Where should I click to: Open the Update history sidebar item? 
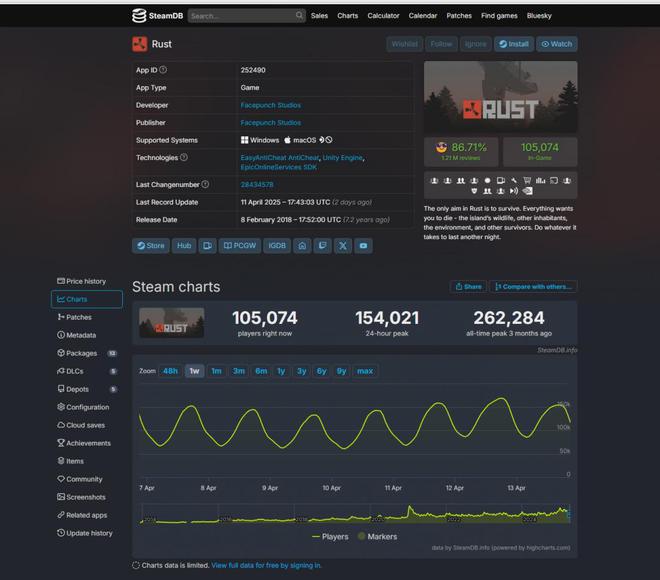[x=86, y=533]
